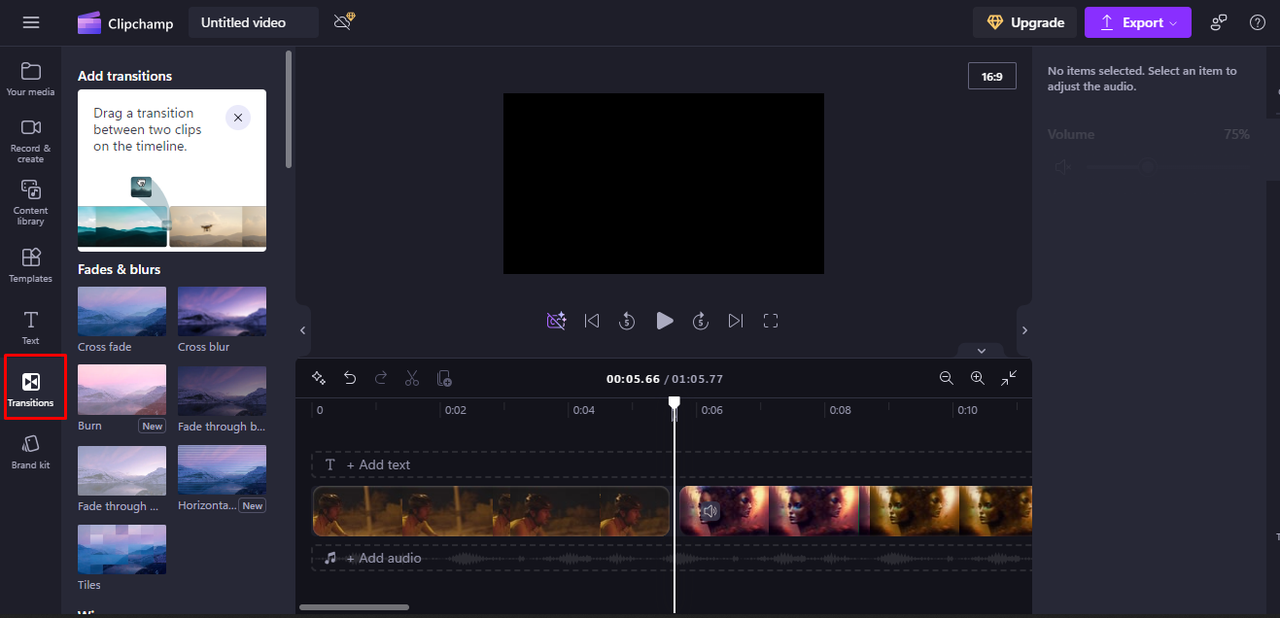
Task: Click the 0:08 mark on the timeline ruler
Action: [x=840, y=410]
